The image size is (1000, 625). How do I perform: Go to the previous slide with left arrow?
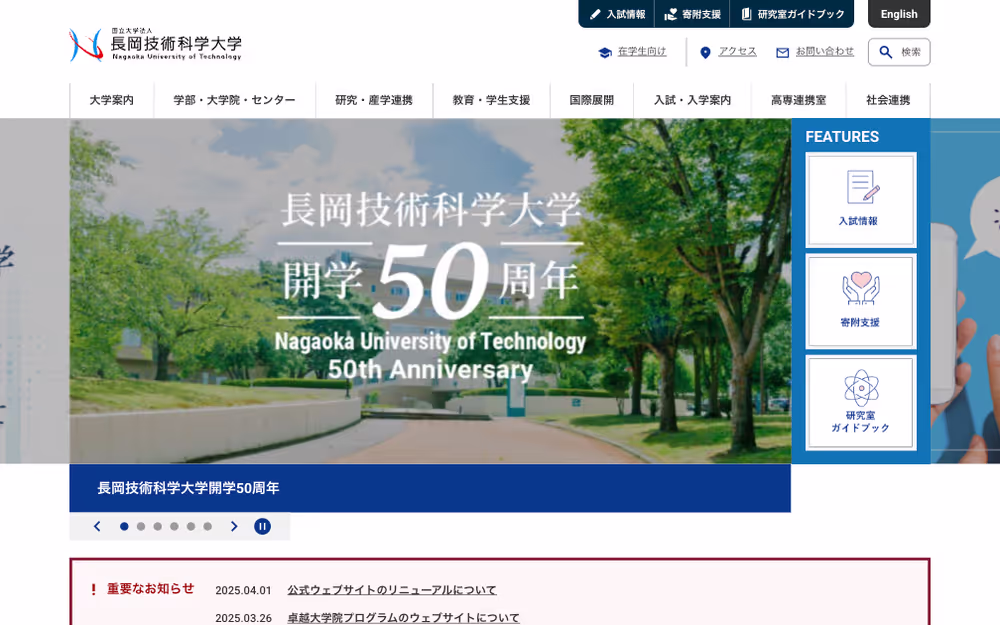pos(97,526)
